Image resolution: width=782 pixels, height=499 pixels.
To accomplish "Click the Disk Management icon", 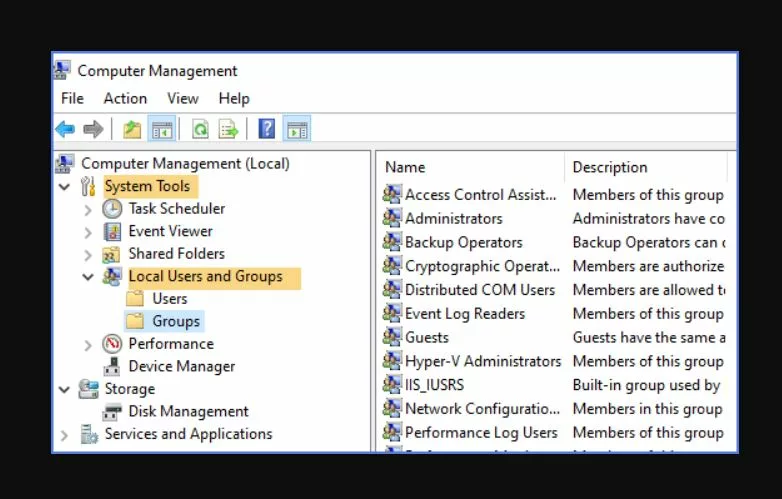I will click(x=112, y=412).
